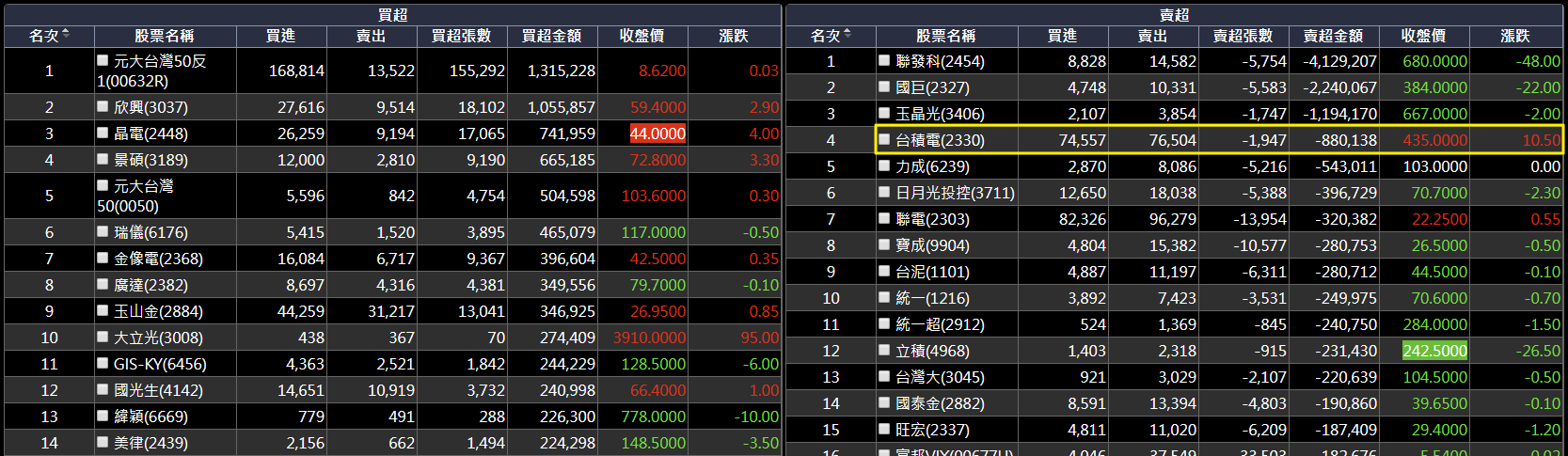Check the box for 國巨(2327)

[x=884, y=86]
